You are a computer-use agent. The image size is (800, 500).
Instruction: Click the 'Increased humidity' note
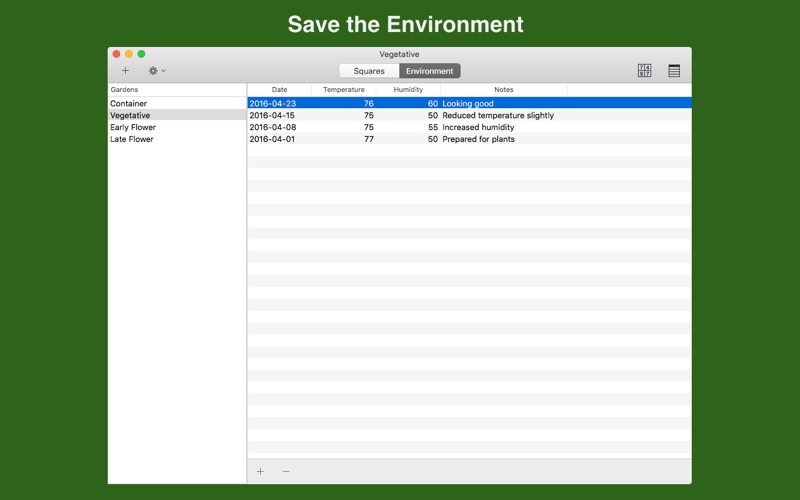(x=478, y=127)
